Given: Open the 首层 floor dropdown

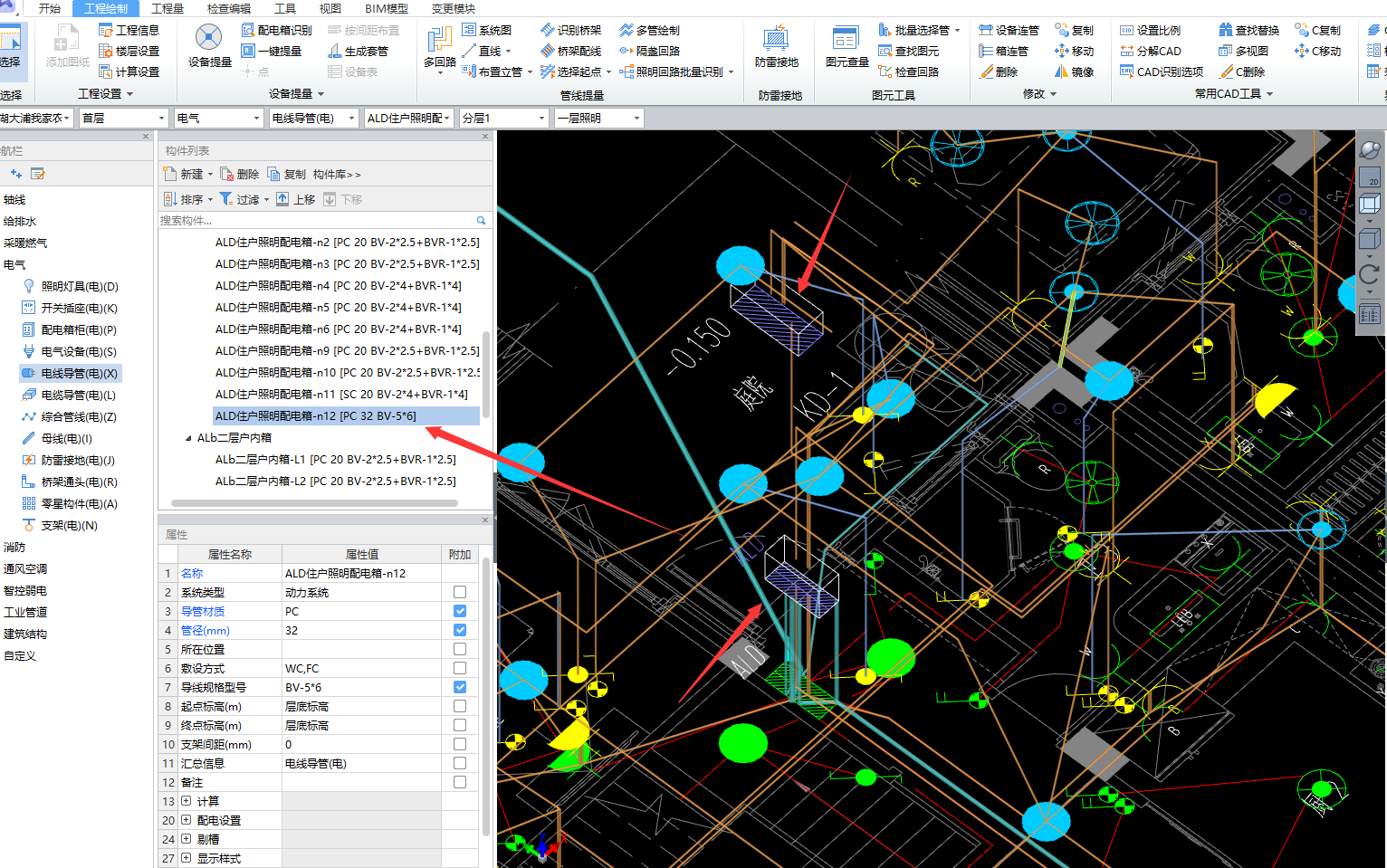Looking at the screenshot, I should [123, 118].
